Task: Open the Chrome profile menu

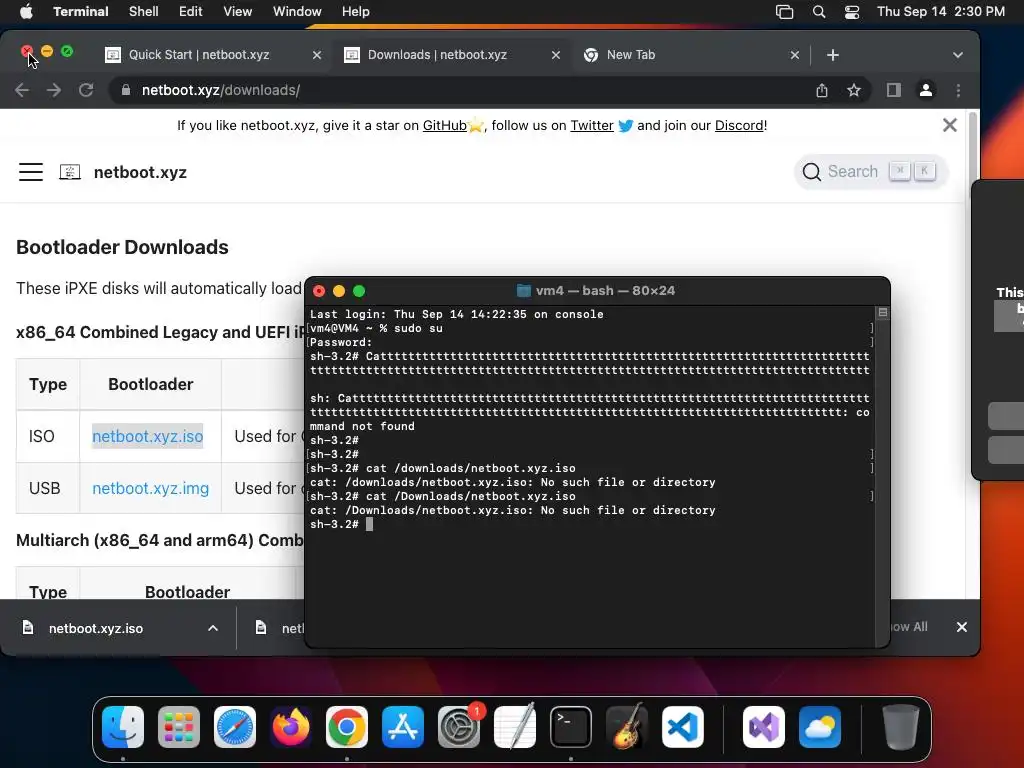Action: (926, 90)
